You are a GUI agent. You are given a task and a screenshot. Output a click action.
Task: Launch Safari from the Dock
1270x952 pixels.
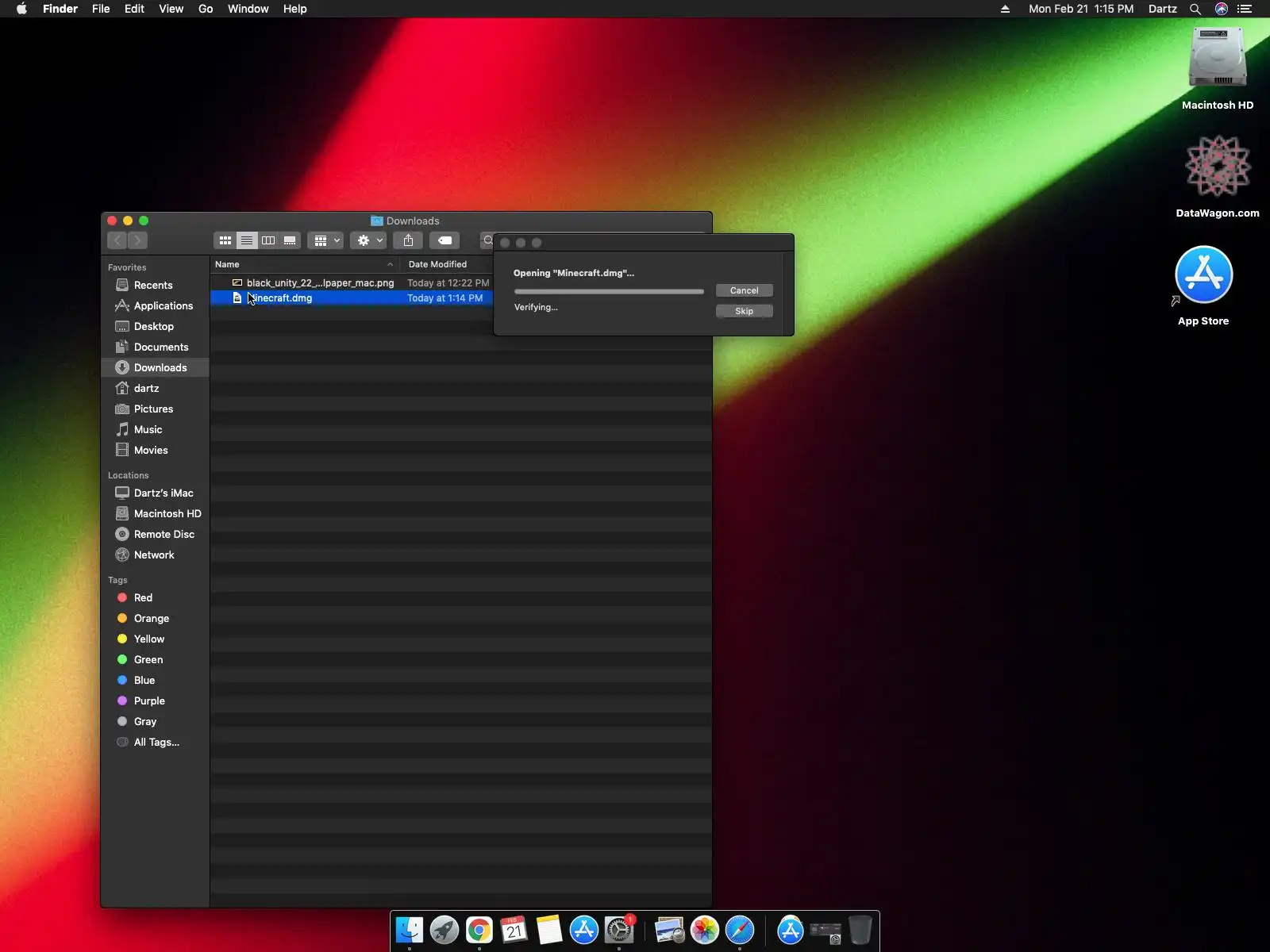pos(740,930)
